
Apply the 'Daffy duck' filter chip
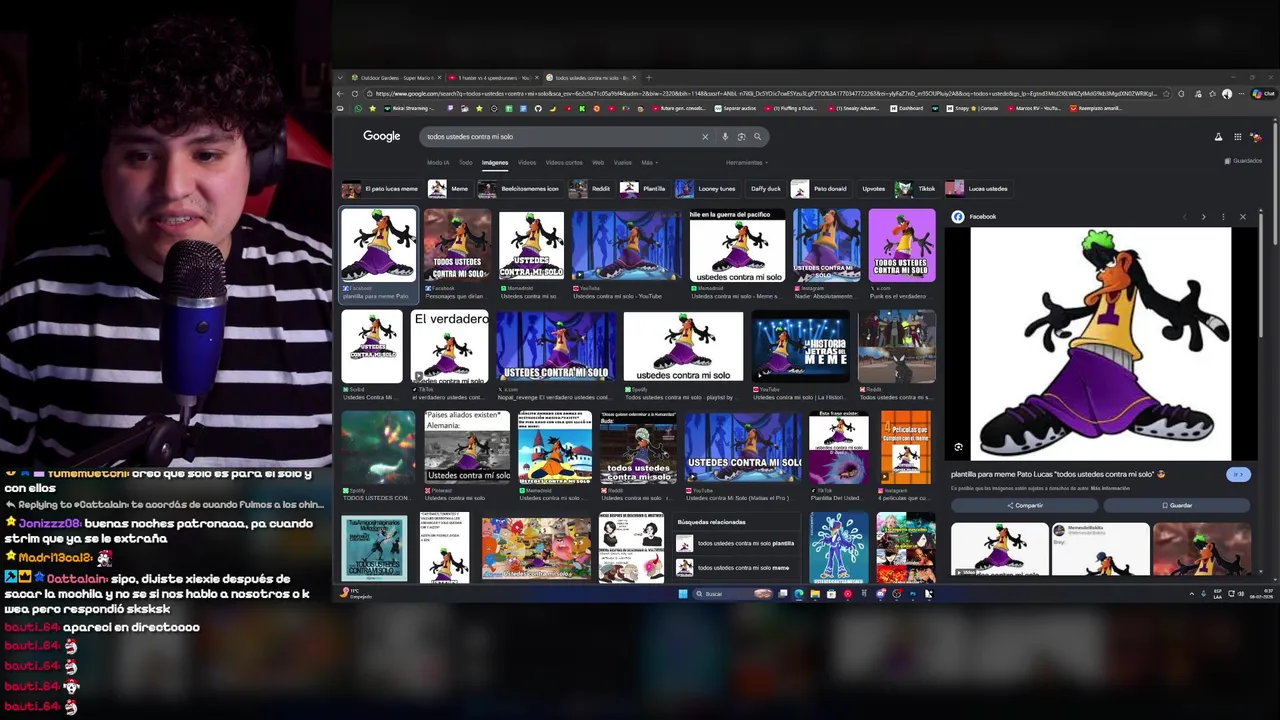[x=765, y=189]
